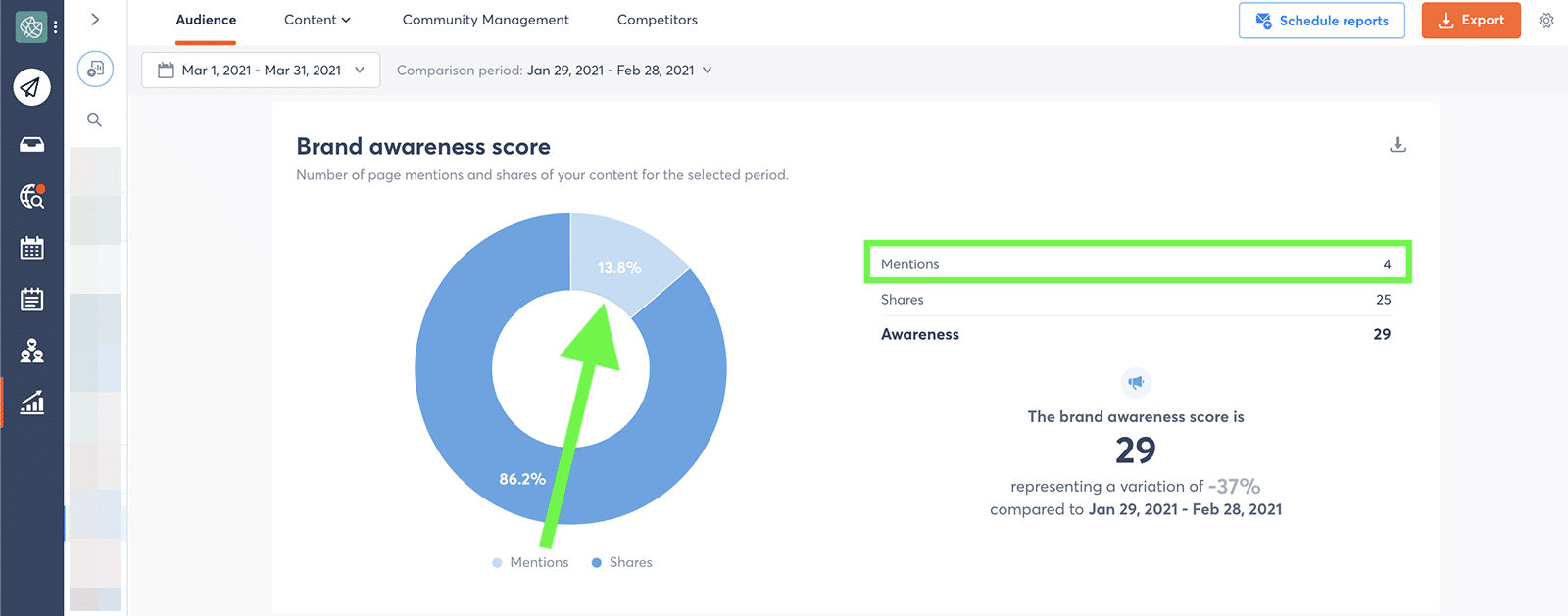This screenshot has height=616, width=1568.
Task: Open the settings gear icon
Action: pyautogui.click(x=1546, y=21)
